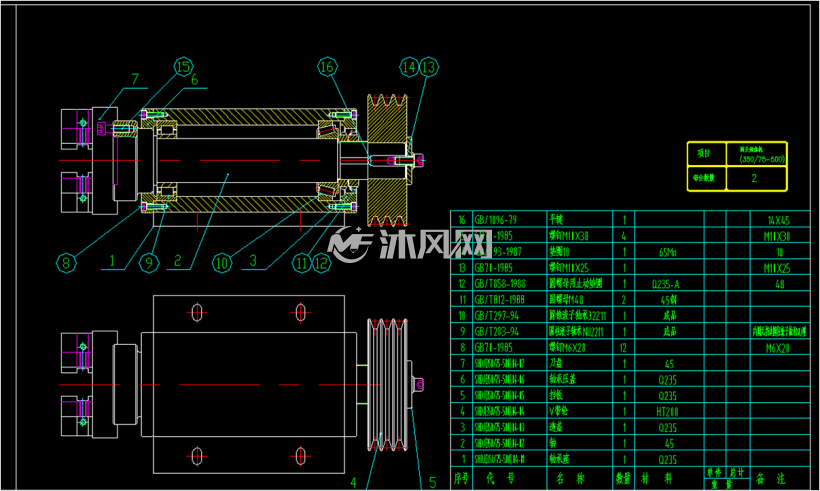Select the 65Mn material cell
820x491 pixels.
668,253
